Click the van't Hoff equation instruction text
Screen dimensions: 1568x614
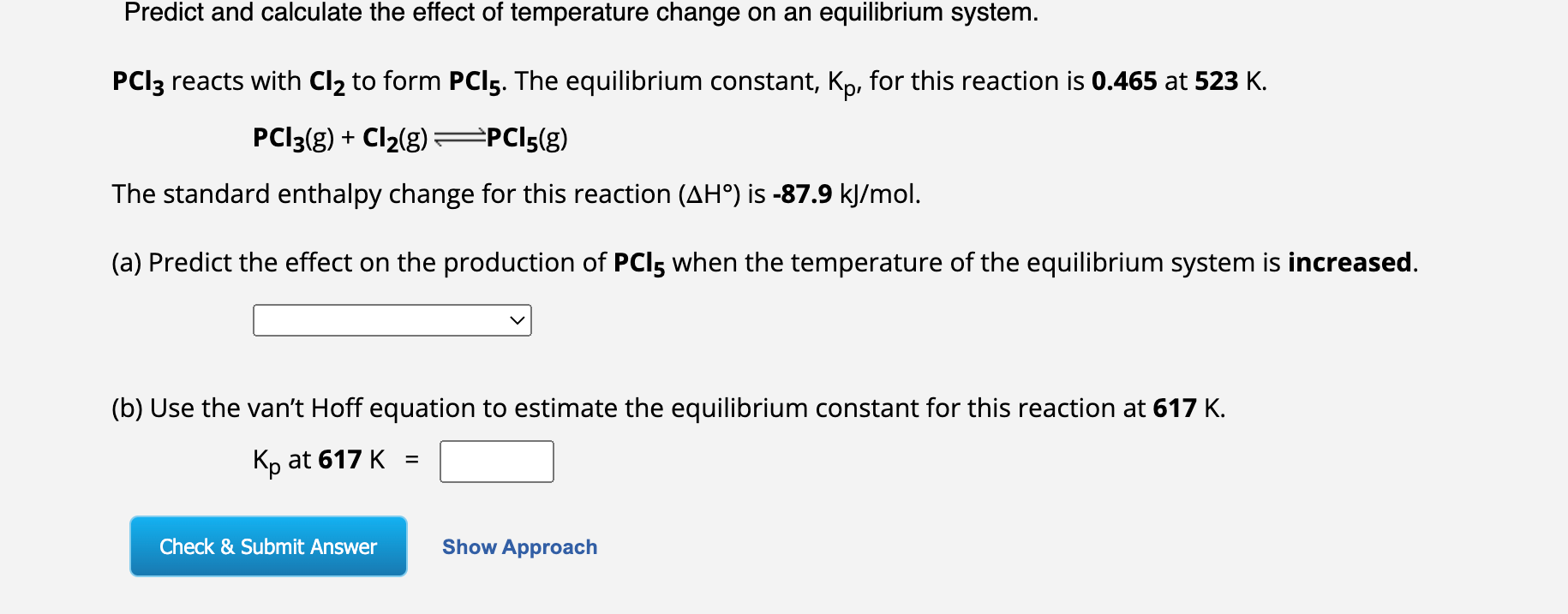coord(668,408)
